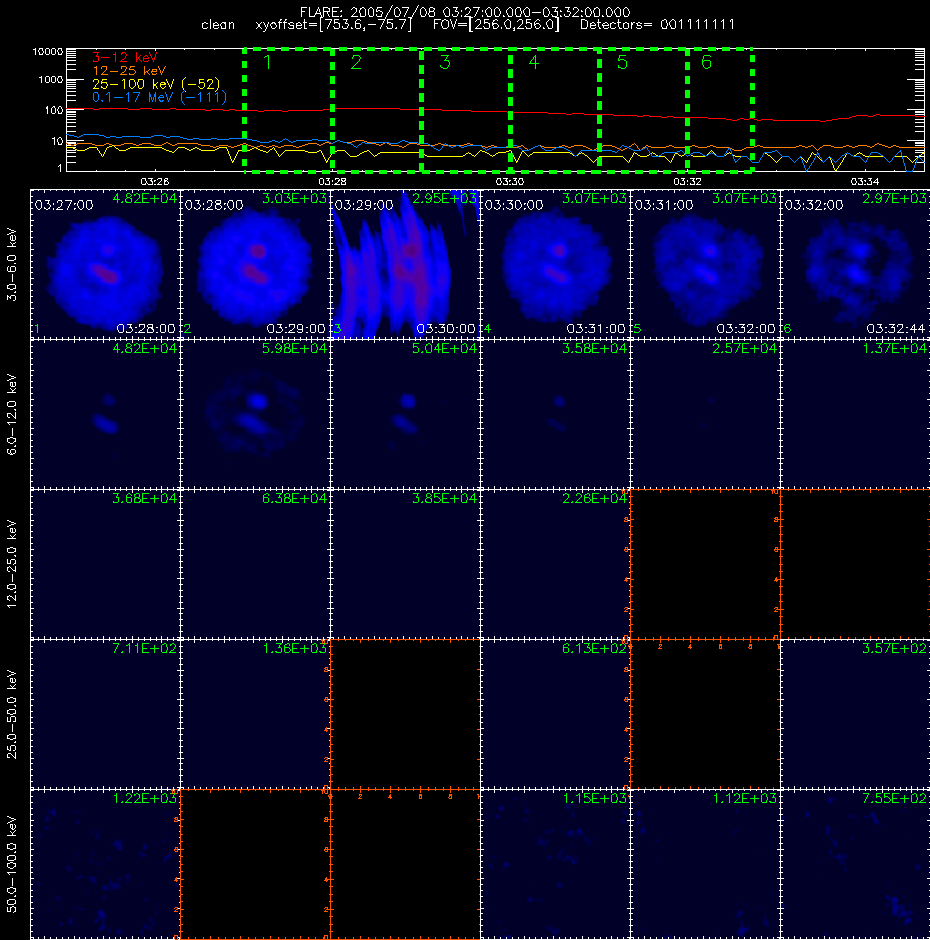Click the 12.0-25.0 keV row label

point(12,564)
